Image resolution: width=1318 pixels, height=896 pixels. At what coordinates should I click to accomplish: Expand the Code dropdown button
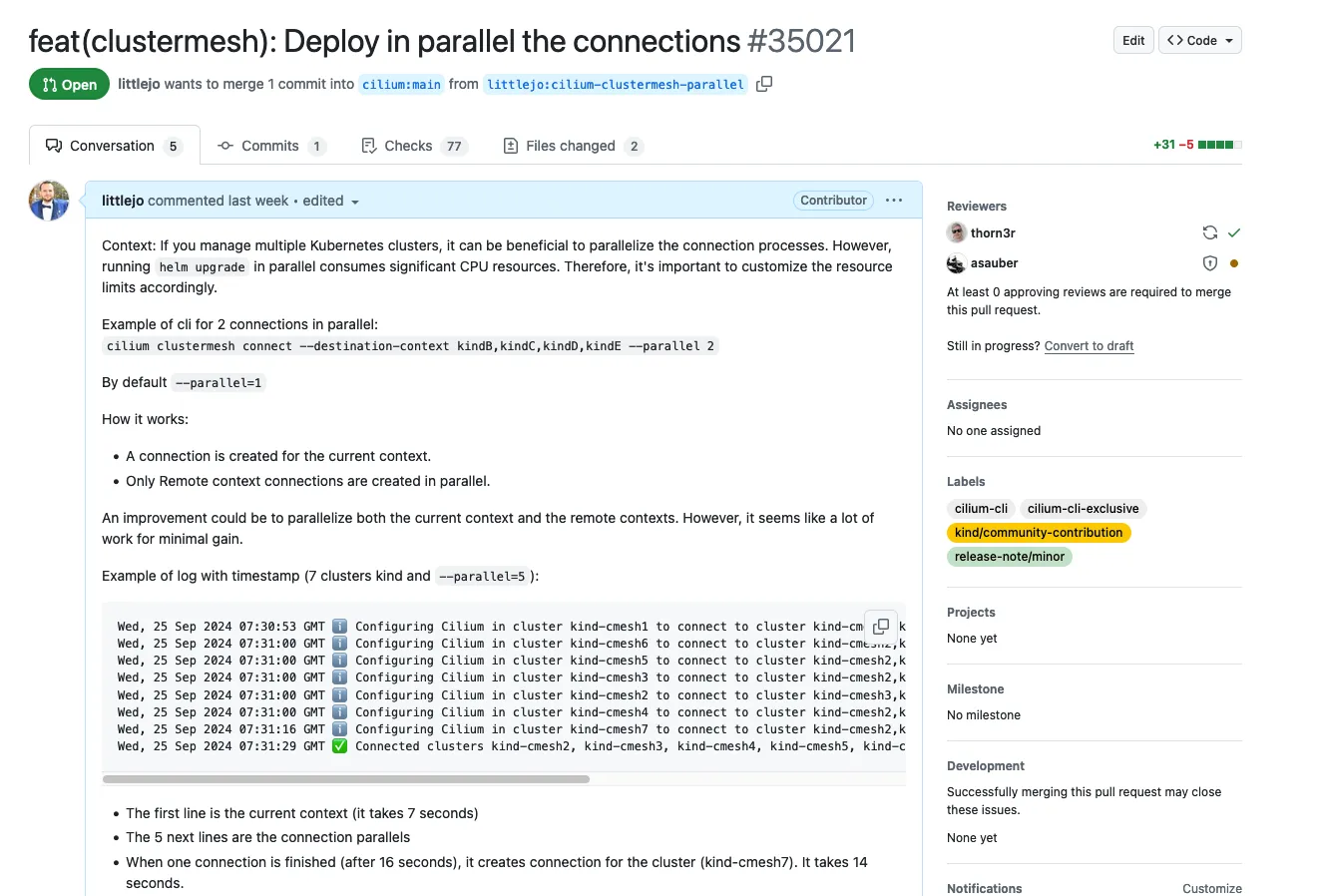click(1199, 40)
